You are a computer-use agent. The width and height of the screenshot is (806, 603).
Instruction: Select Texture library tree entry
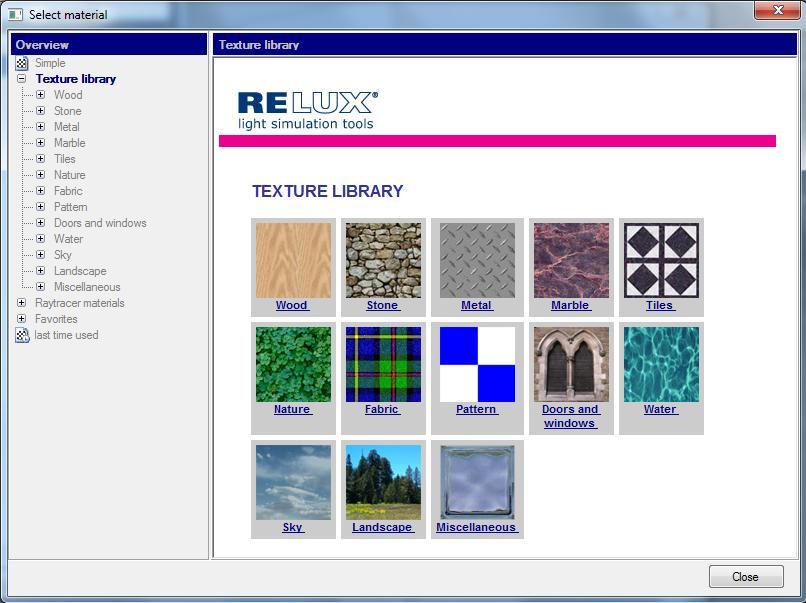click(x=76, y=79)
